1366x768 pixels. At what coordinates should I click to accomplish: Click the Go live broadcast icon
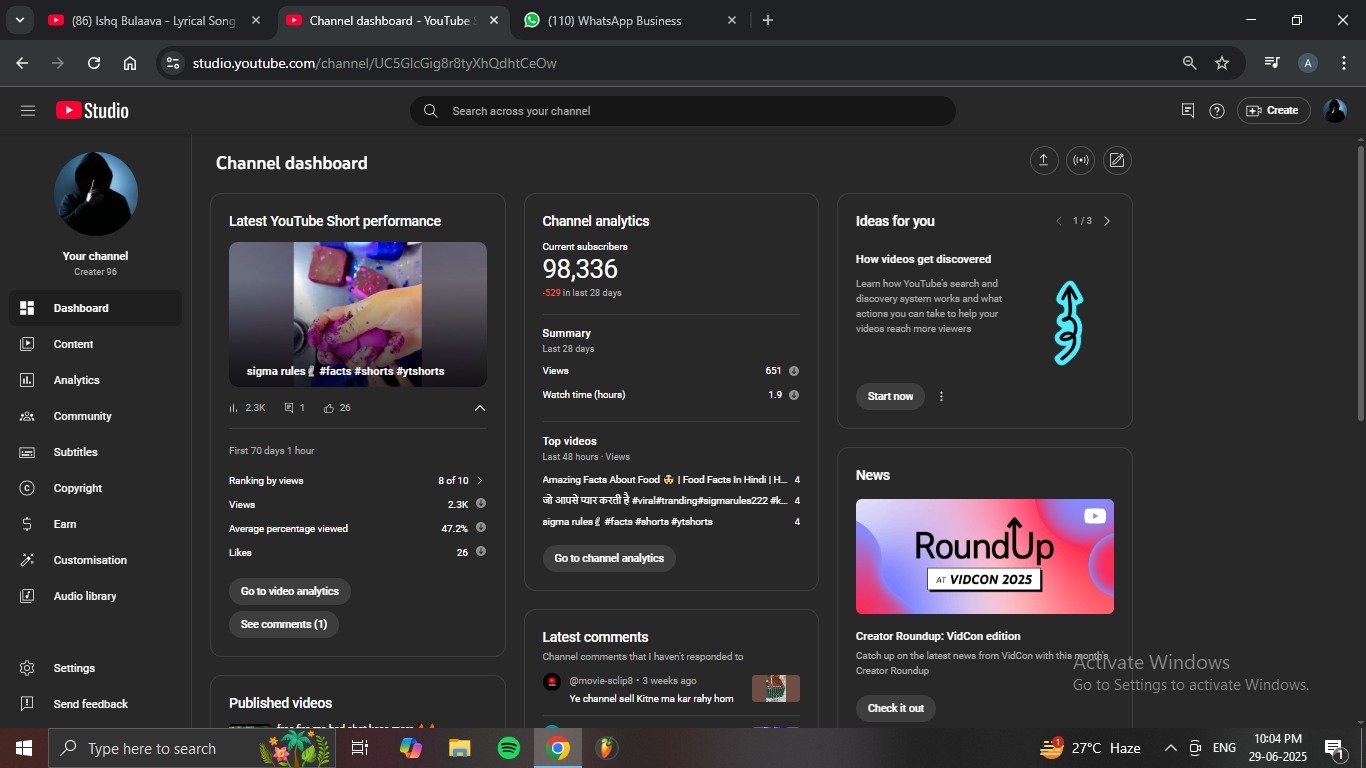(1080, 160)
